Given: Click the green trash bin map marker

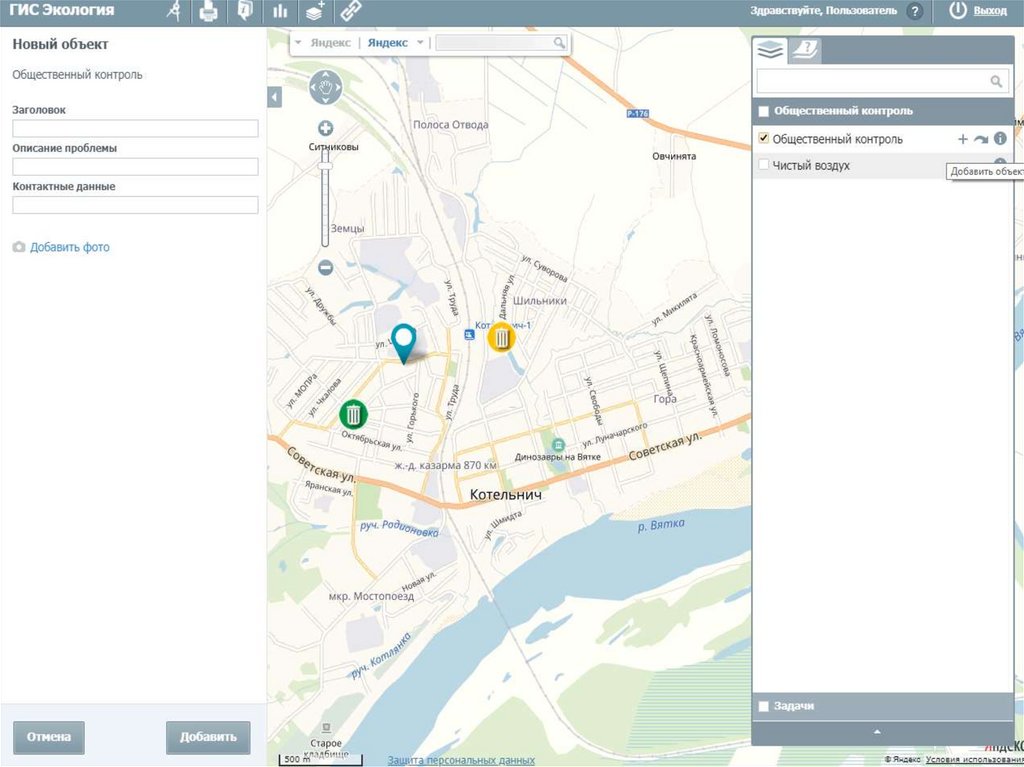Looking at the screenshot, I should tap(354, 413).
